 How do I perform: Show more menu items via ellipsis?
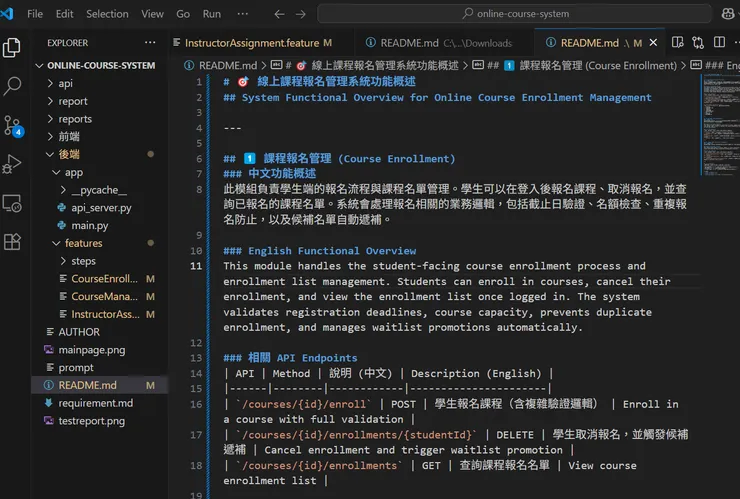coord(243,14)
